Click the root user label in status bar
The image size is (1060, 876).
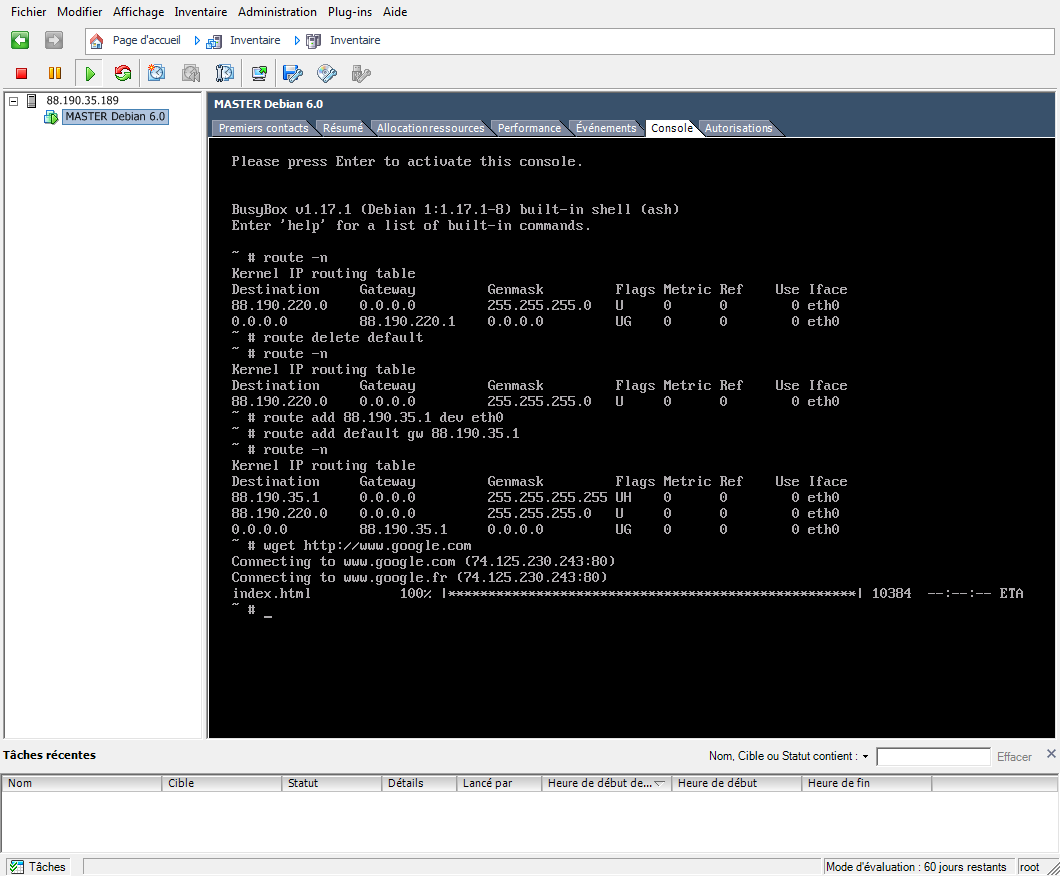(1030, 867)
